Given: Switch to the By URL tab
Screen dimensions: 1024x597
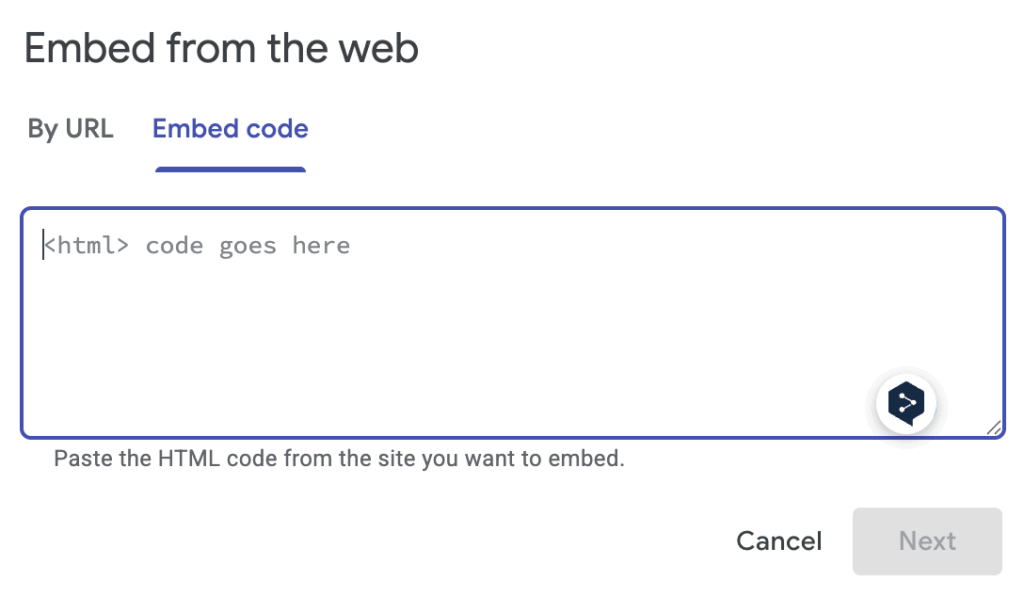Looking at the screenshot, I should tap(70, 129).
